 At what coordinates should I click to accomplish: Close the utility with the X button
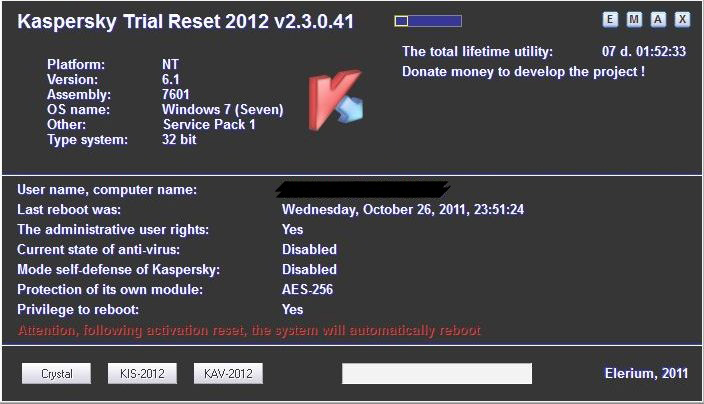(x=682, y=19)
